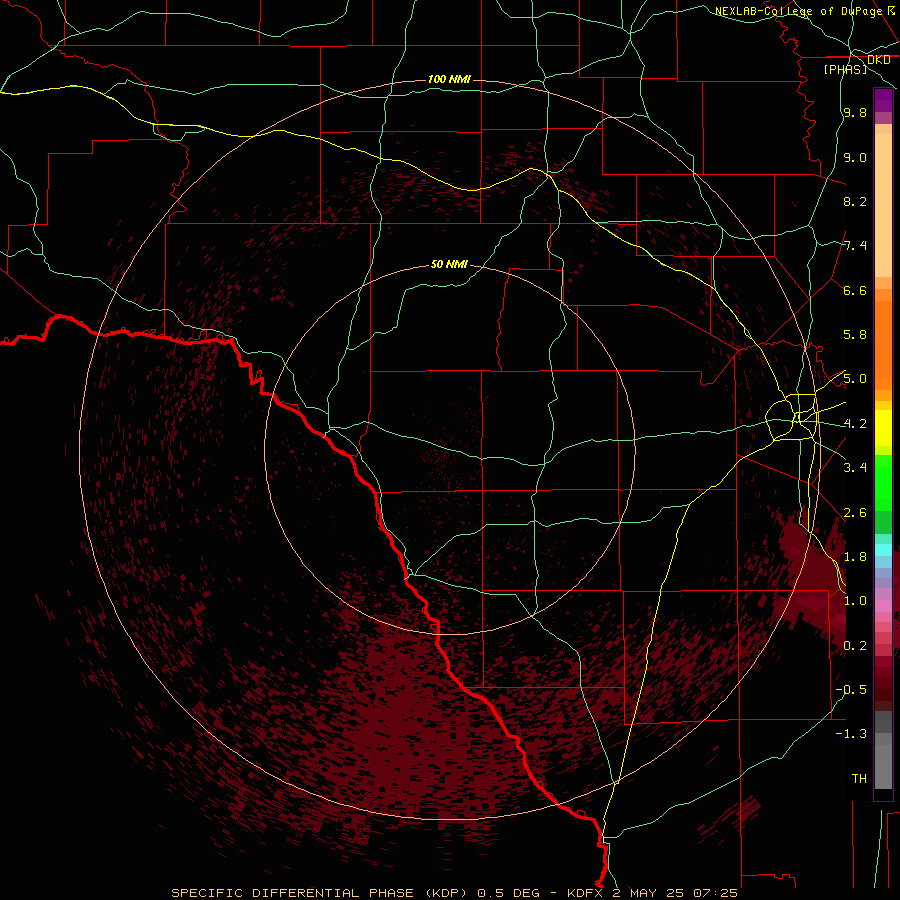Image resolution: width=900 pixels, height=900 pixels.
Task: Click the 7.4 value on the color scale
Action: click(x=855, y=246)
